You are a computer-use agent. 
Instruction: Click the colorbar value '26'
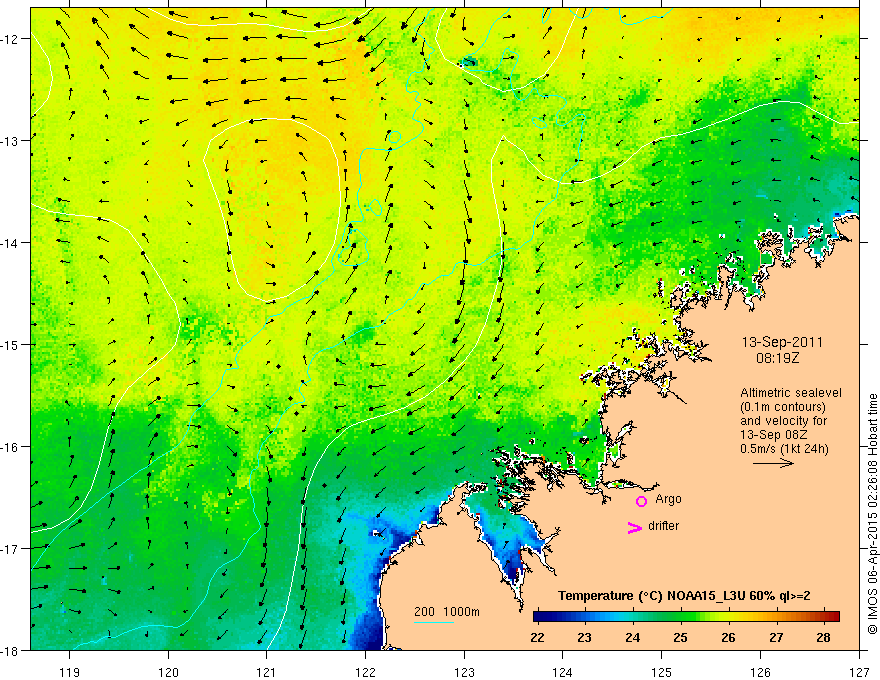pyautogui.click(x=728, y=637)
